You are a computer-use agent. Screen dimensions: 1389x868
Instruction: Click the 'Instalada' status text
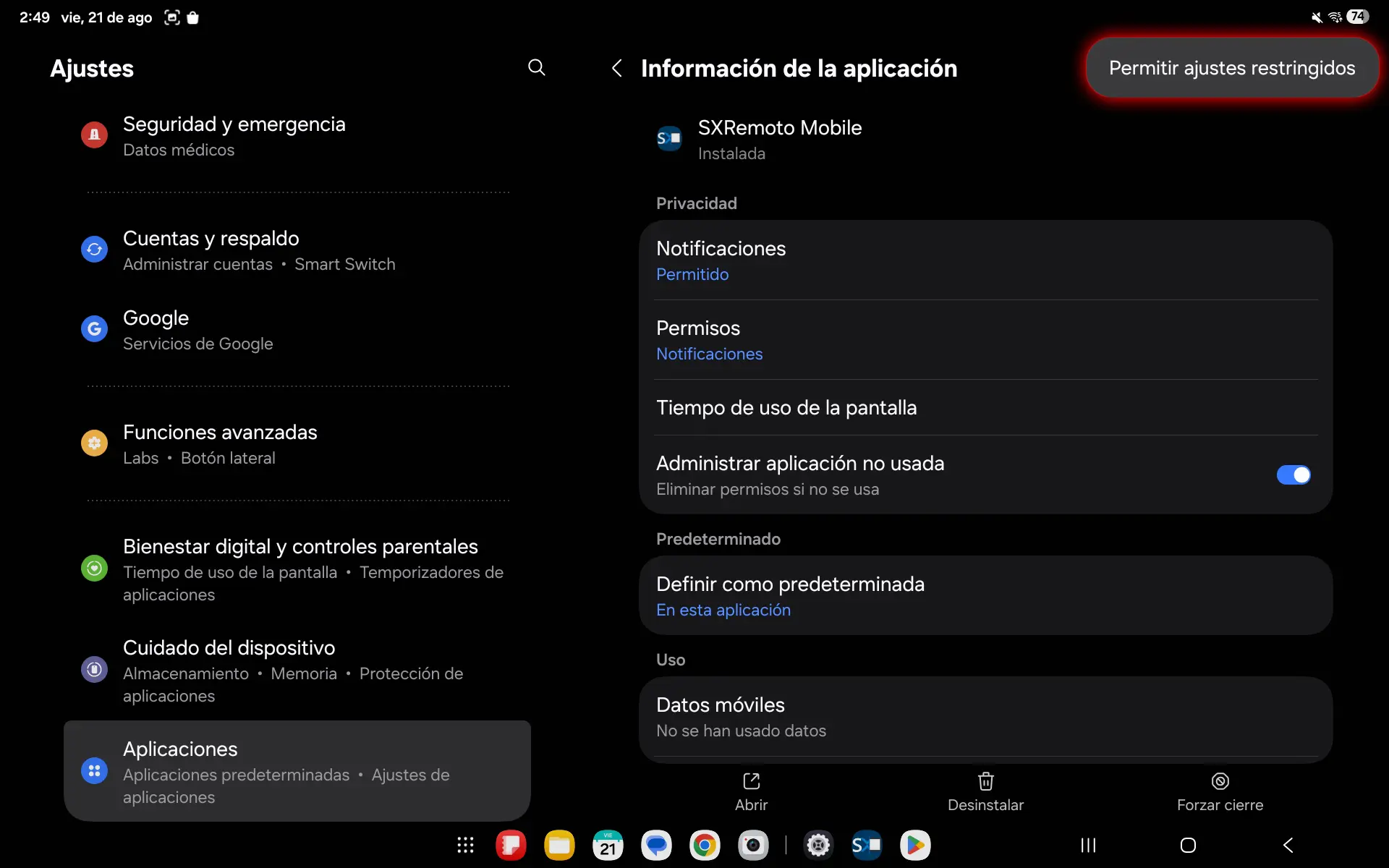[x=731, y=153]
